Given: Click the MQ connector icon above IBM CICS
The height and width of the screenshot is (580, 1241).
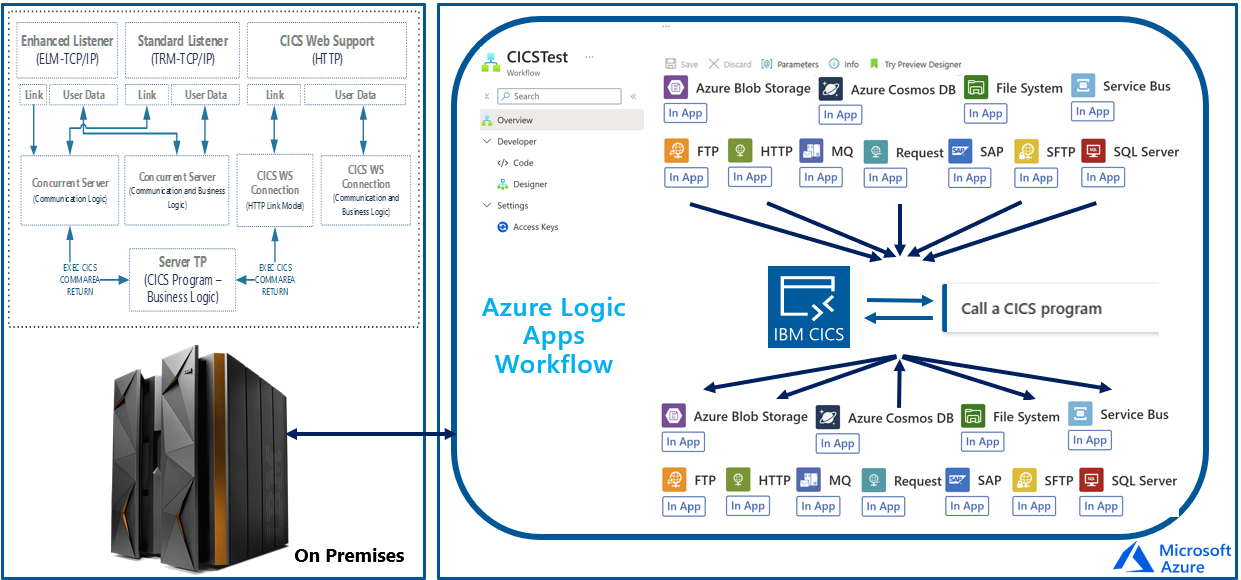Looking at the screenshot, I should (811, 151).
